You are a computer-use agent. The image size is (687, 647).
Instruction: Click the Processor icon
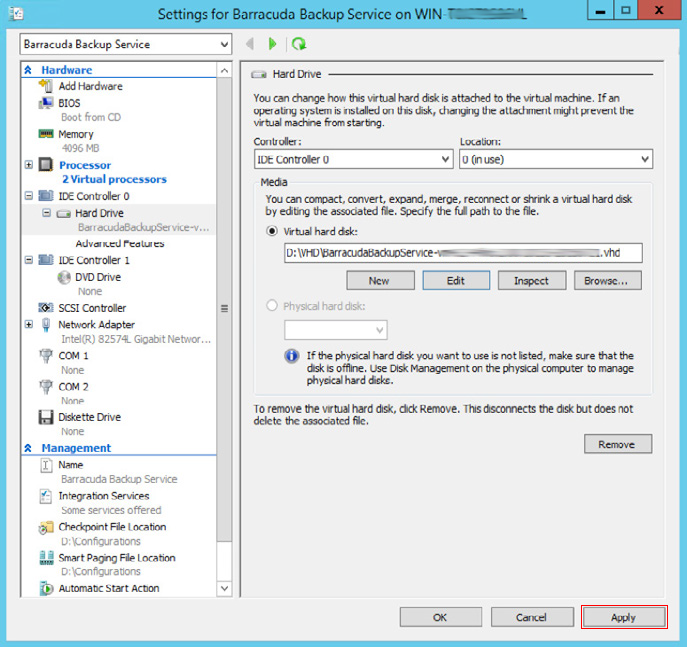pyautogui.click(x=46, y=165)
